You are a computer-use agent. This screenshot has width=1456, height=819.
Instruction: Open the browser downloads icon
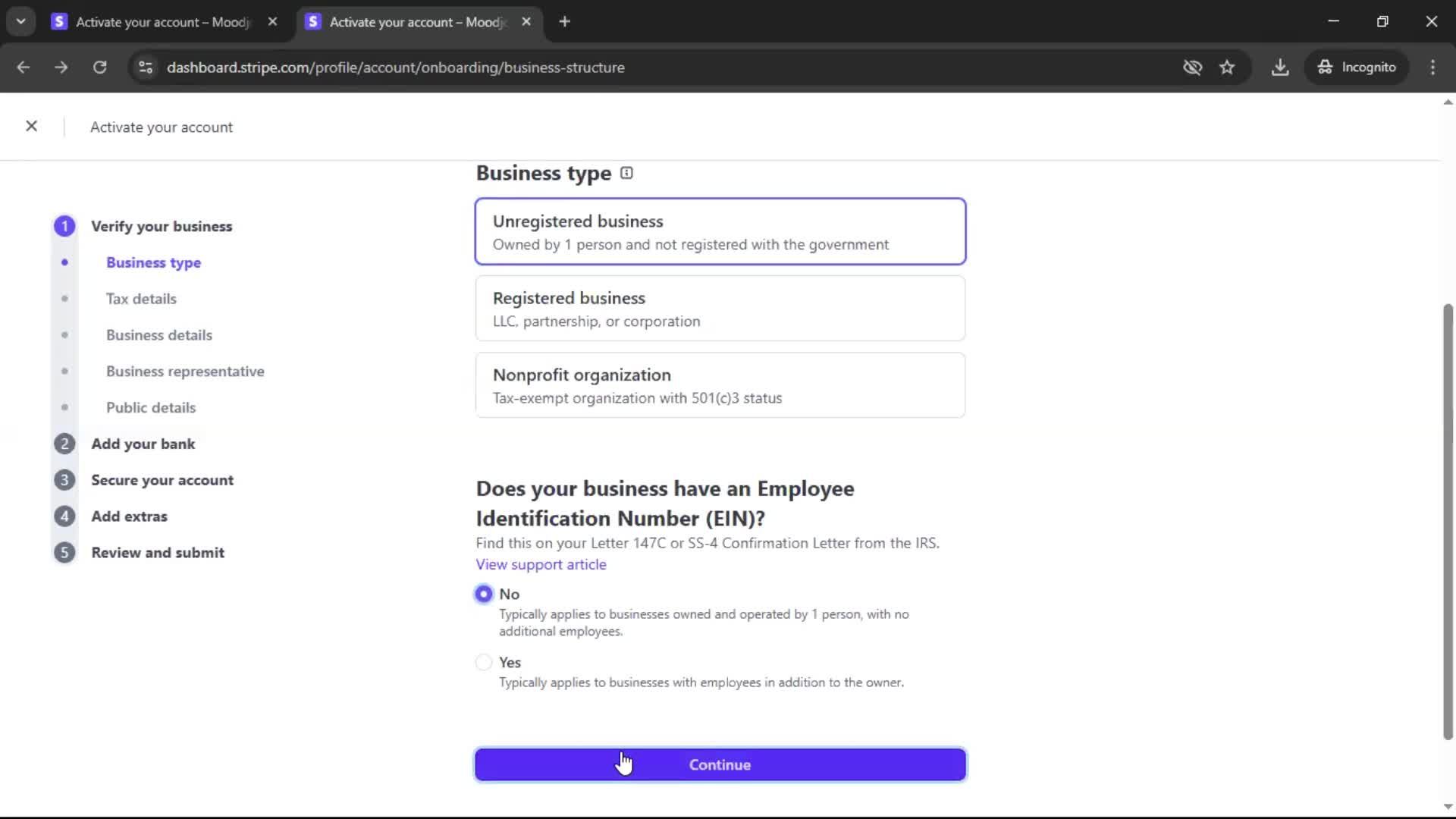point(1280,67)
